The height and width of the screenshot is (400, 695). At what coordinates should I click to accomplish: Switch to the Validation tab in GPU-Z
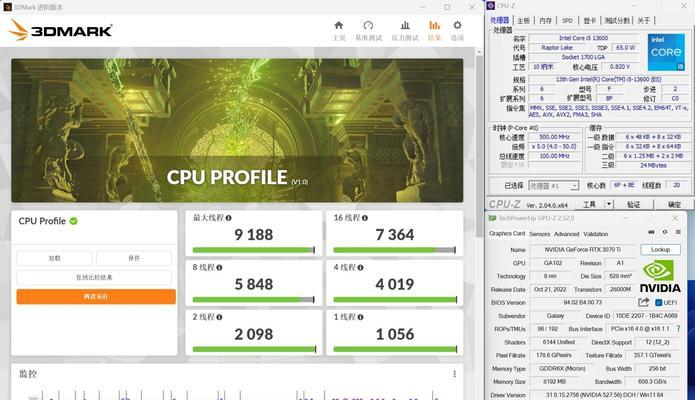(x=595, y=234)
